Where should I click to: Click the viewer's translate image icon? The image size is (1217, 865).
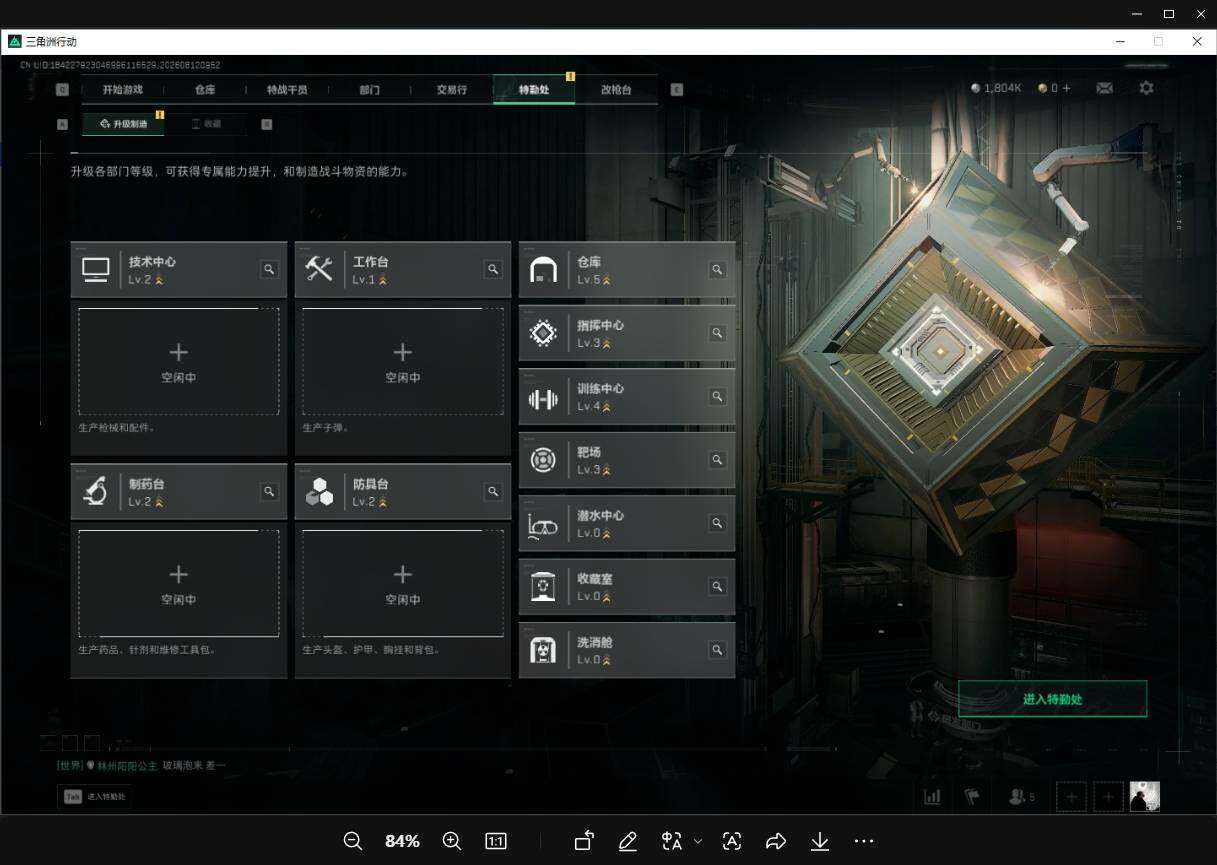pos(672,841)
